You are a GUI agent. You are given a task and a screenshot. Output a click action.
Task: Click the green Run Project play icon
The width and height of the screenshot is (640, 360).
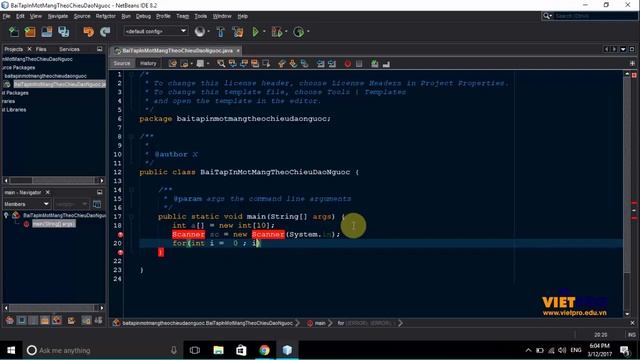(256, 31)
